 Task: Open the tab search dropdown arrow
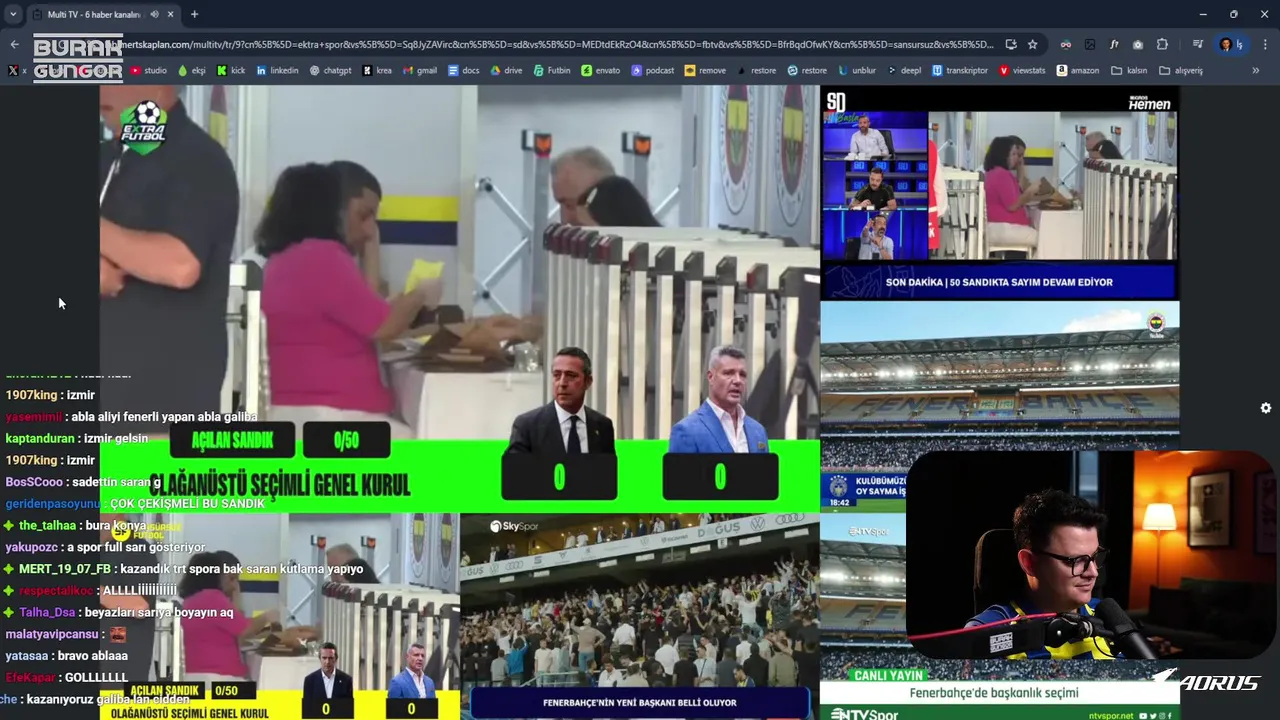(x=13, y=15)
